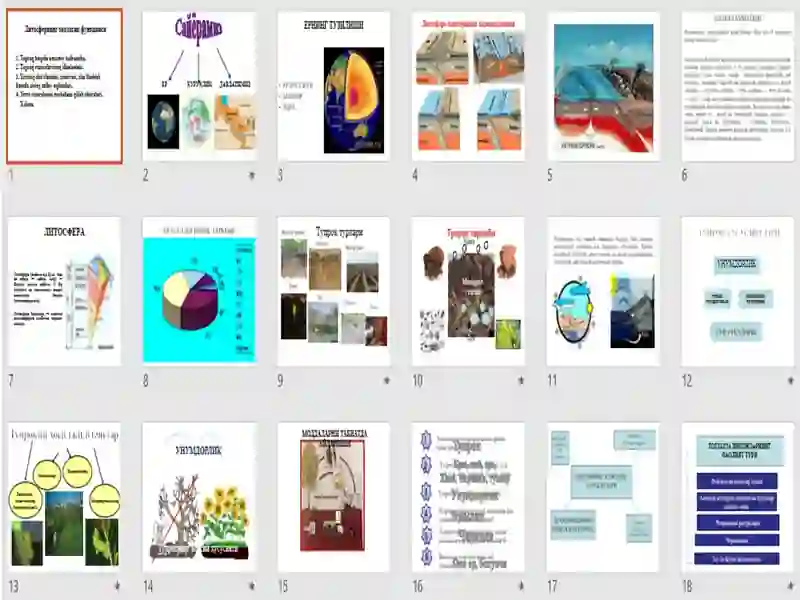Click the transition star icon under slide 2
Screen dimensions: 800x600
[252, 176]
